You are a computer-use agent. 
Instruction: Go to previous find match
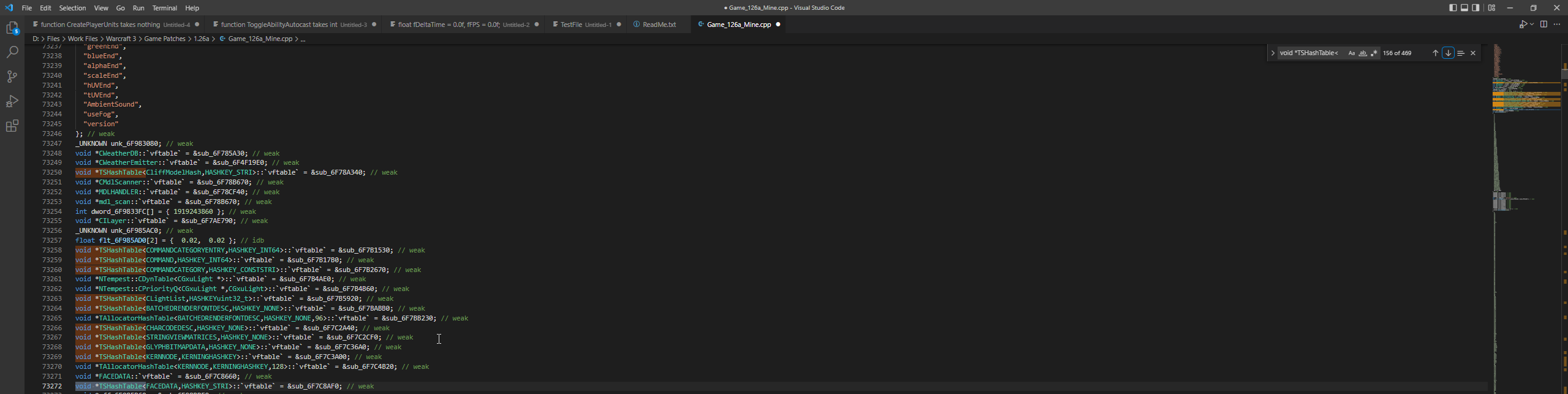1435,53
